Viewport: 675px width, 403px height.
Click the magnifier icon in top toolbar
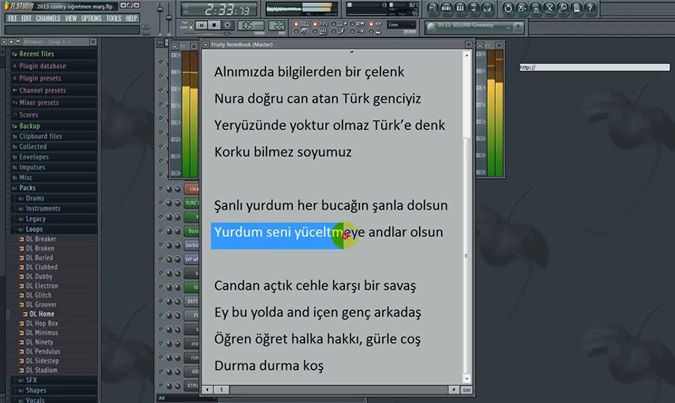[x=563, y=8]
